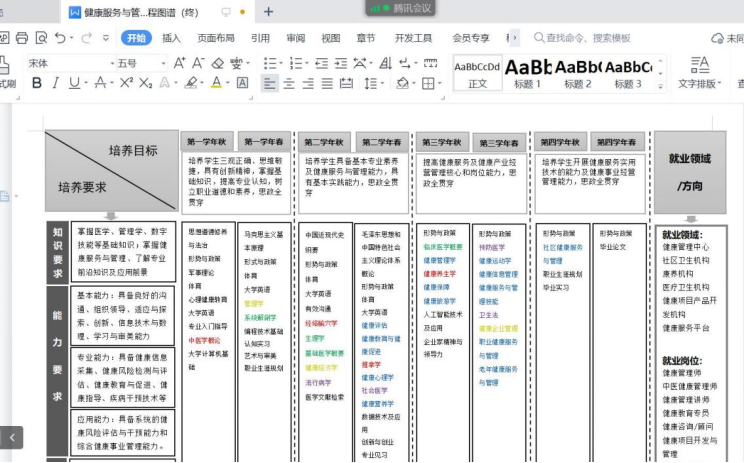Image resolution: width=744 pixels, height=463 pixels.
Task: Open the 页面布局 tab
Action: [x=215, y=38]
